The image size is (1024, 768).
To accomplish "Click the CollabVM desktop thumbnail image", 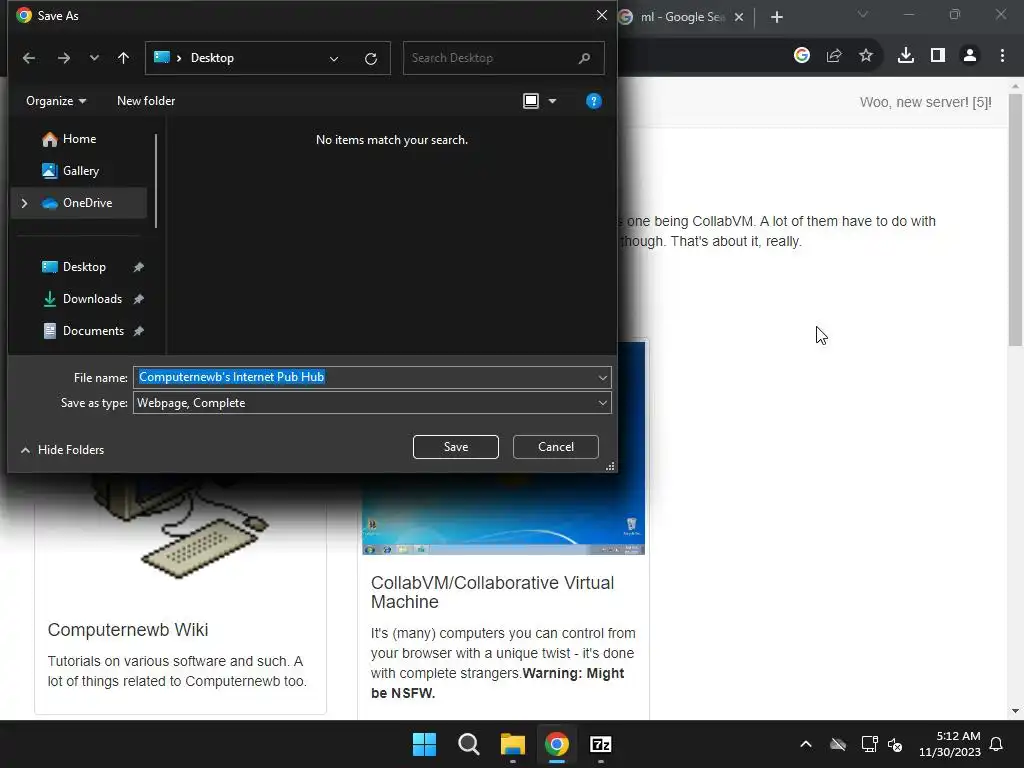I will (x=504, y=513).
